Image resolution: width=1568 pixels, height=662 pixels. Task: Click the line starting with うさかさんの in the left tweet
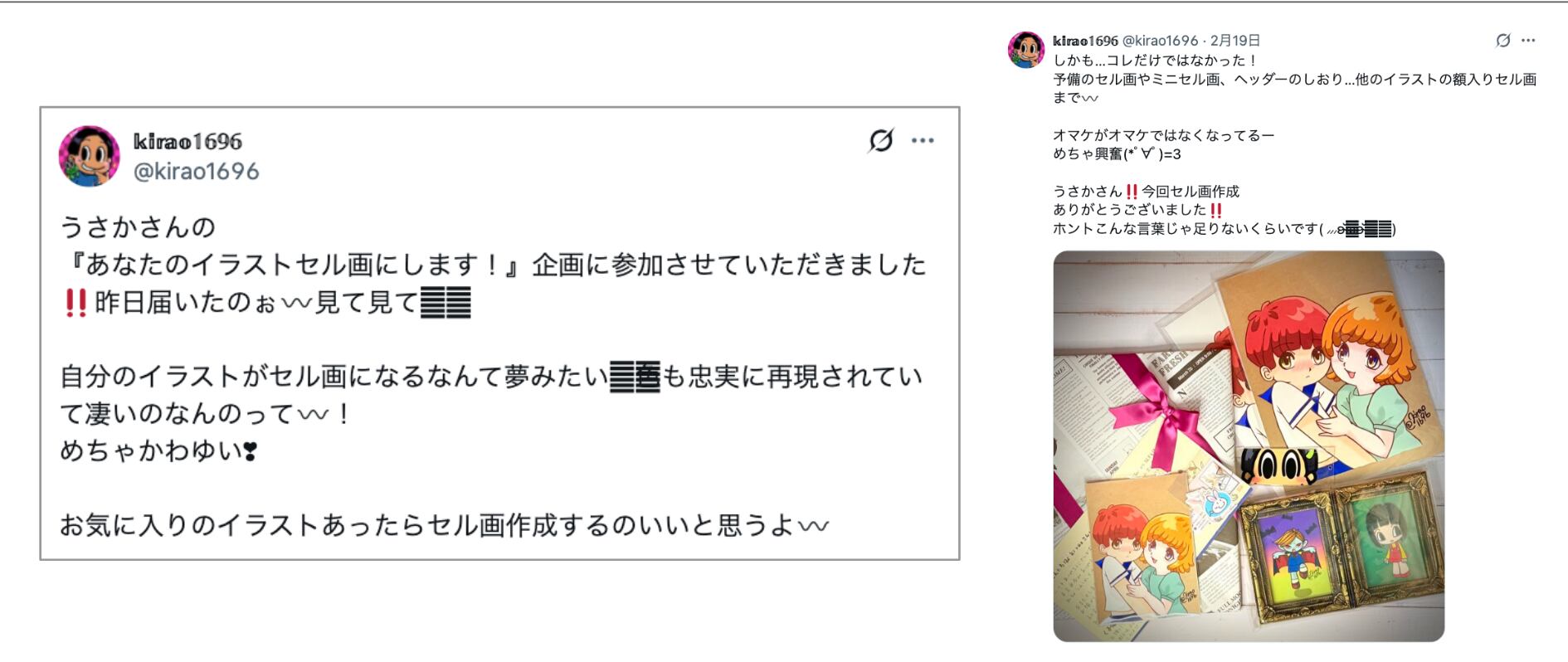(138, 227)
